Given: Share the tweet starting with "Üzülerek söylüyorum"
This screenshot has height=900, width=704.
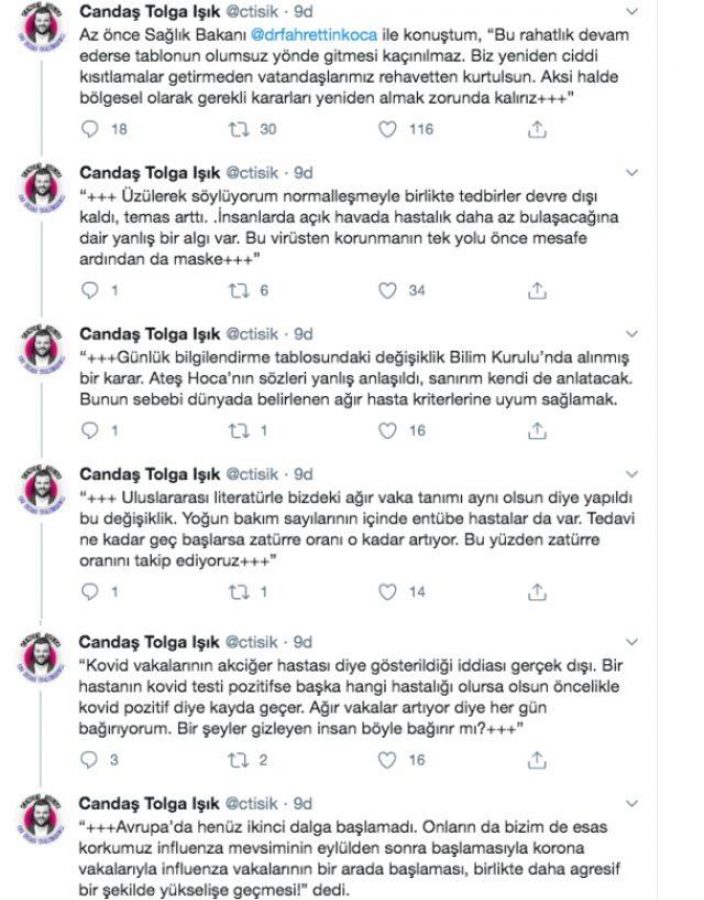Looking at the screenshot, I should pyautogui.click(x=537, y=291).
